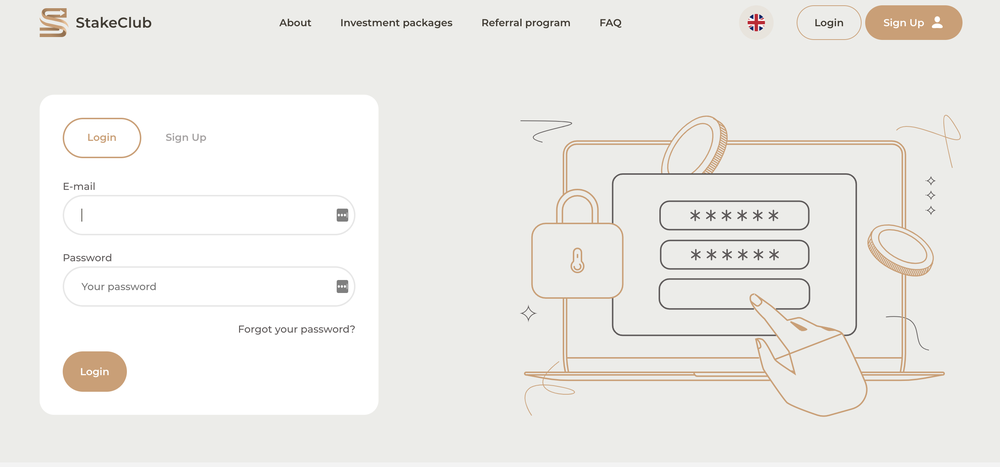Open the About menu item
This screenshot has width=1000, height=467.
pyautogui.click(x=295, y=23)
